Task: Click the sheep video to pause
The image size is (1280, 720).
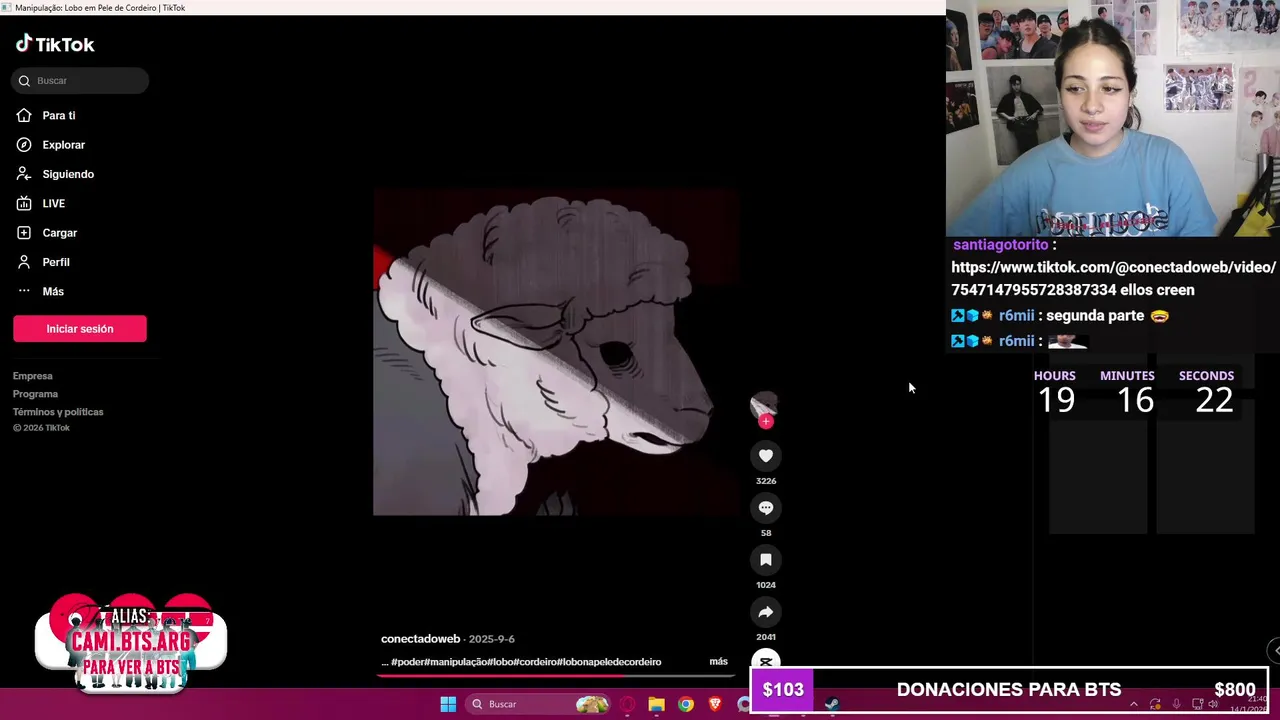Action: (x=556, y=352)
